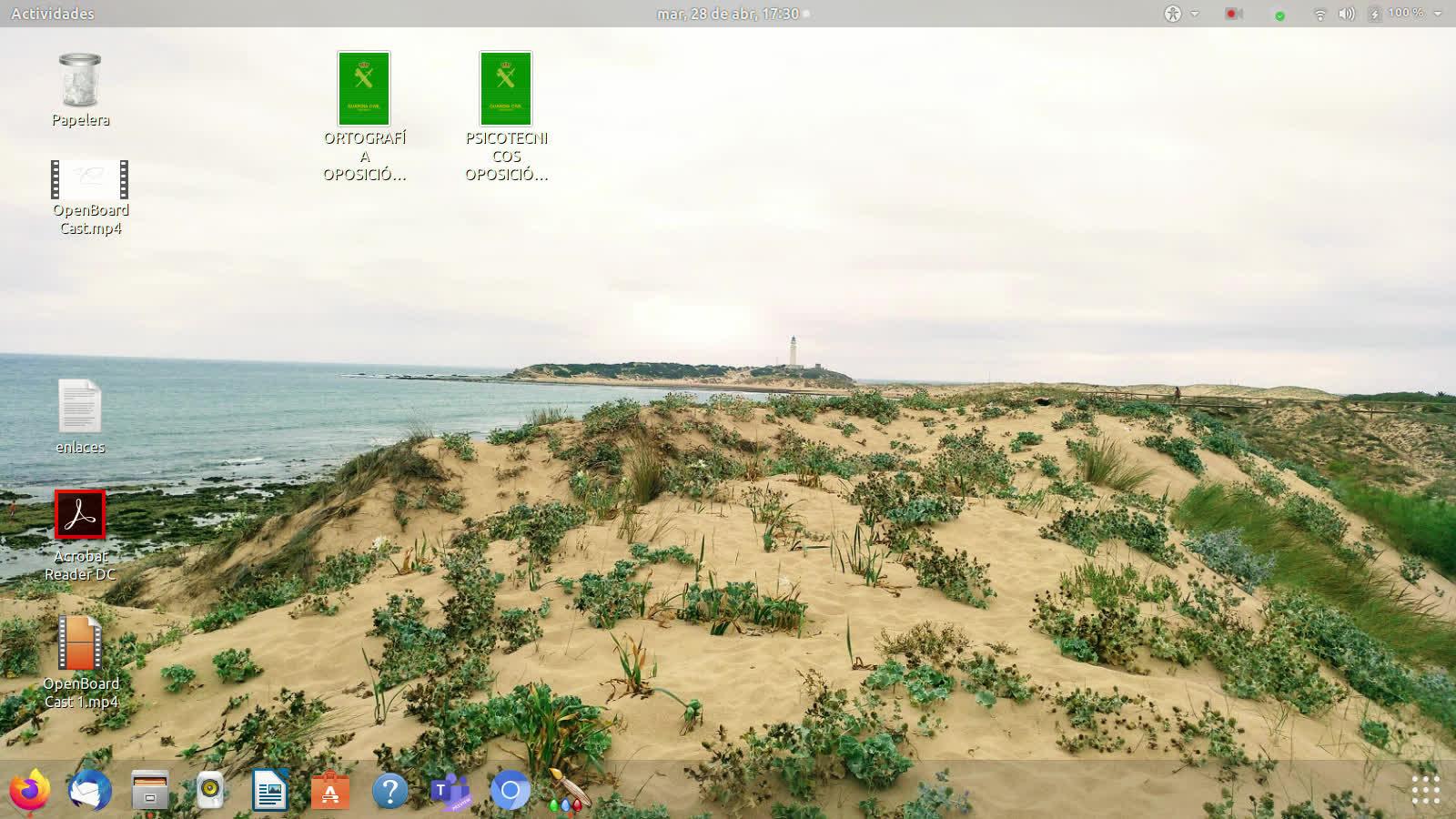Show all applications grid

pos(1425,790)
